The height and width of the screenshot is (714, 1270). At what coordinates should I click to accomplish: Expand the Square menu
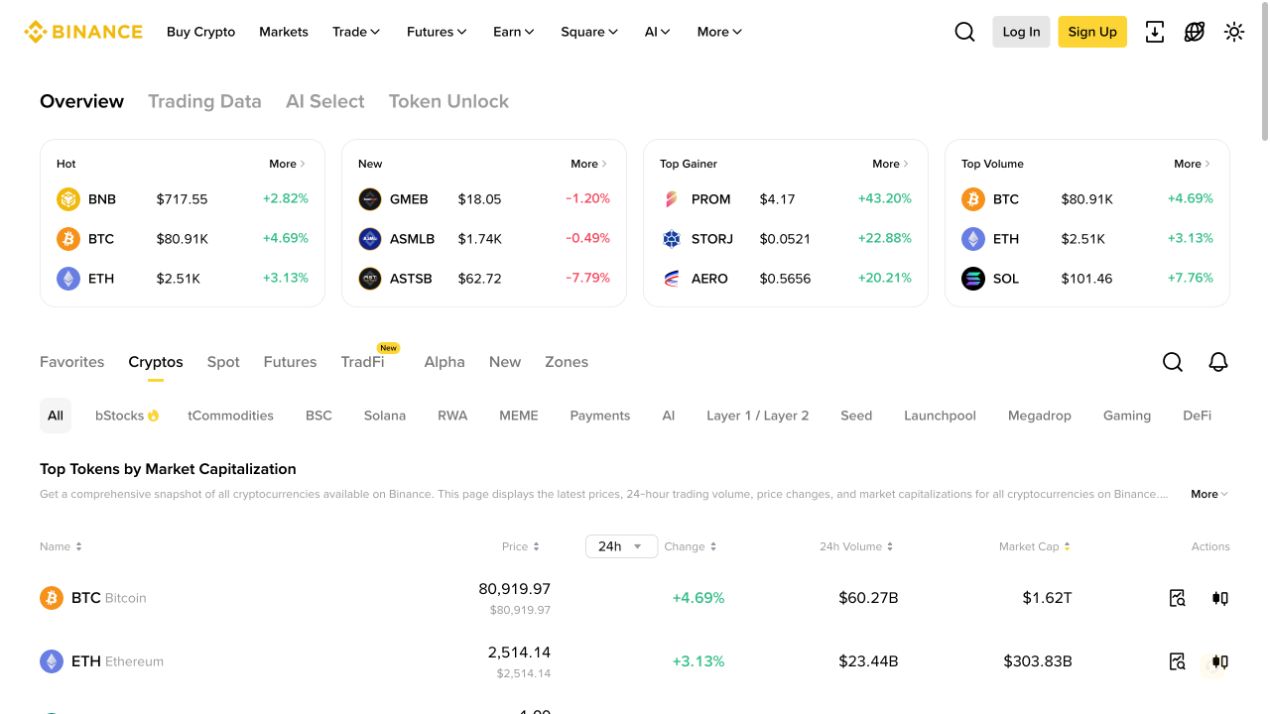pos(590,32)
